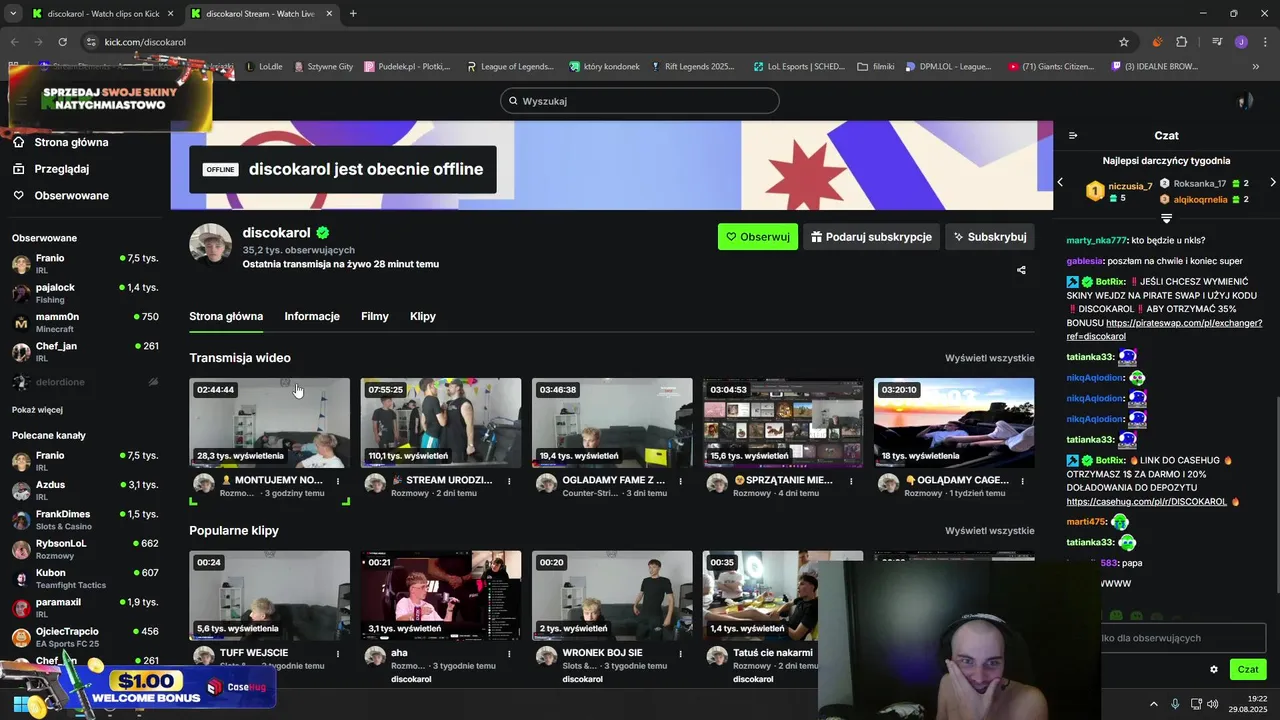Viewport: 1280px width, 720px height.
Task: Show hidden system tray icons
Action: tap(1153, 704)
